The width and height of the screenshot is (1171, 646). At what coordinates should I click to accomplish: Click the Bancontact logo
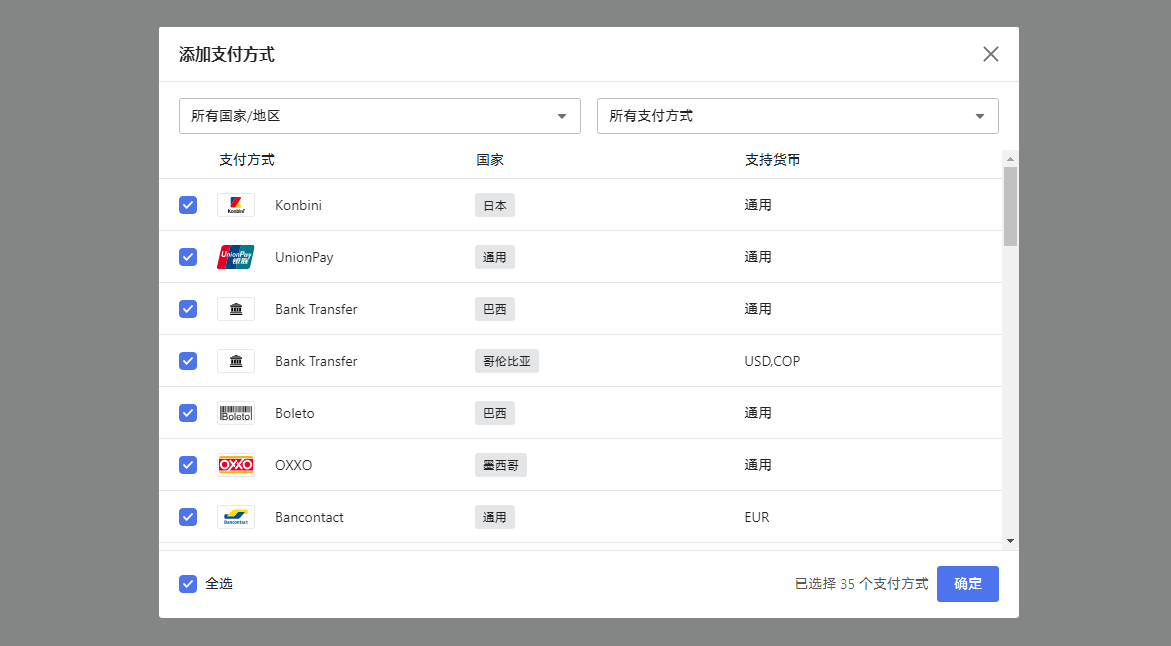(236, 517)
